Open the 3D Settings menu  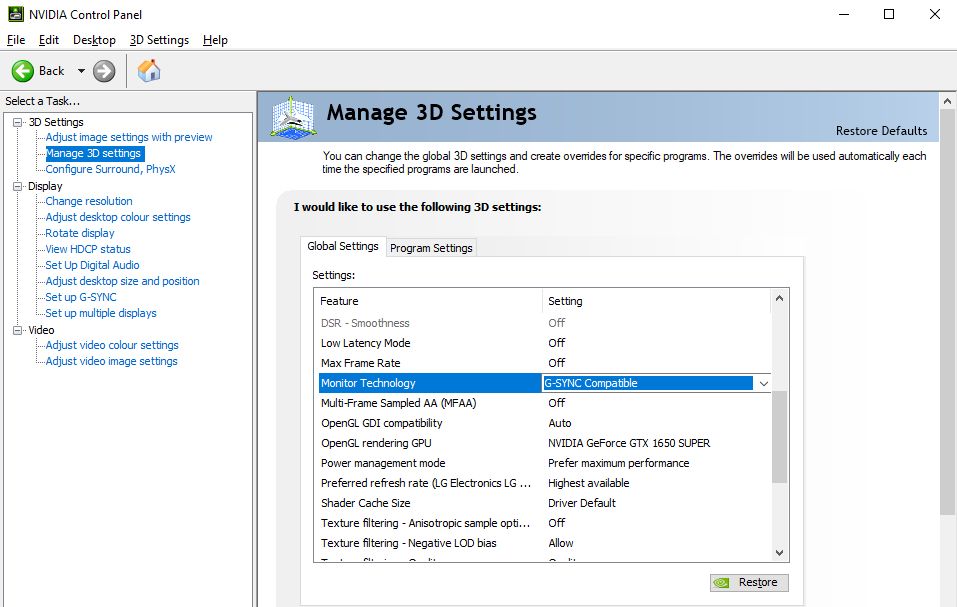coord(159,40)
